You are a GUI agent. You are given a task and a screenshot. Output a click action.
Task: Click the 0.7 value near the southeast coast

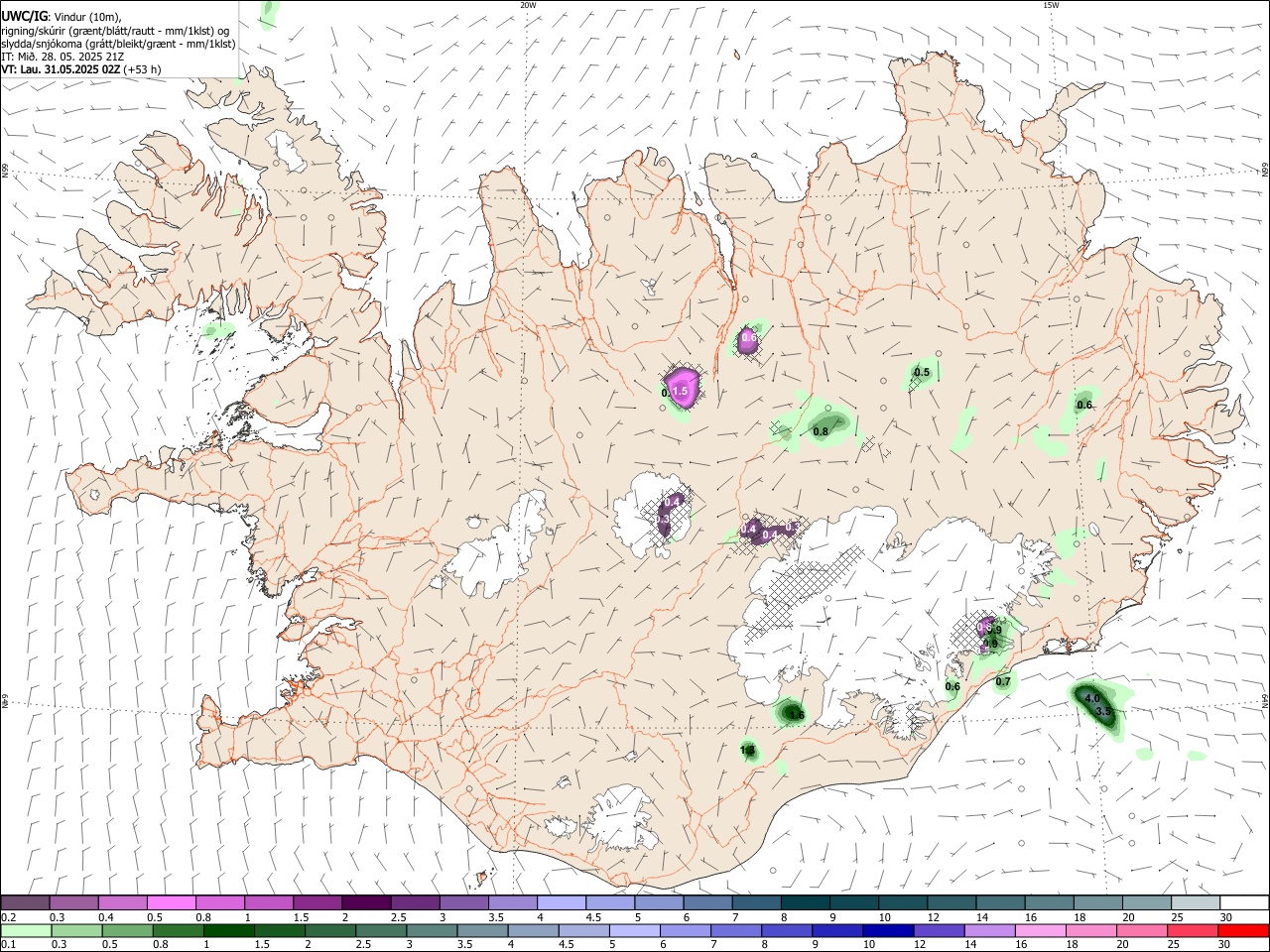pos(1003,681)
